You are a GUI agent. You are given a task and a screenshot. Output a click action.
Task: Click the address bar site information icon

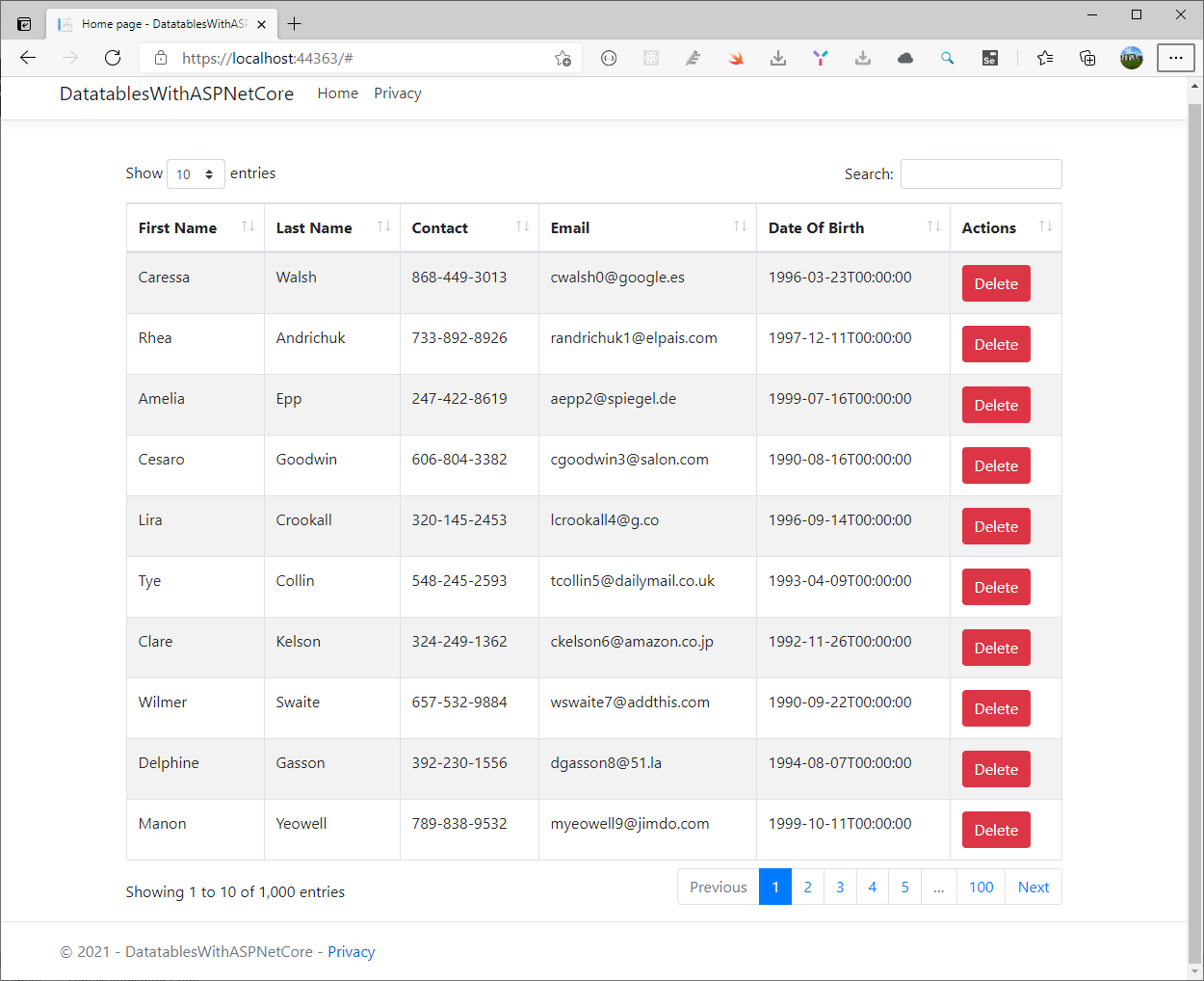click(160, 58)
